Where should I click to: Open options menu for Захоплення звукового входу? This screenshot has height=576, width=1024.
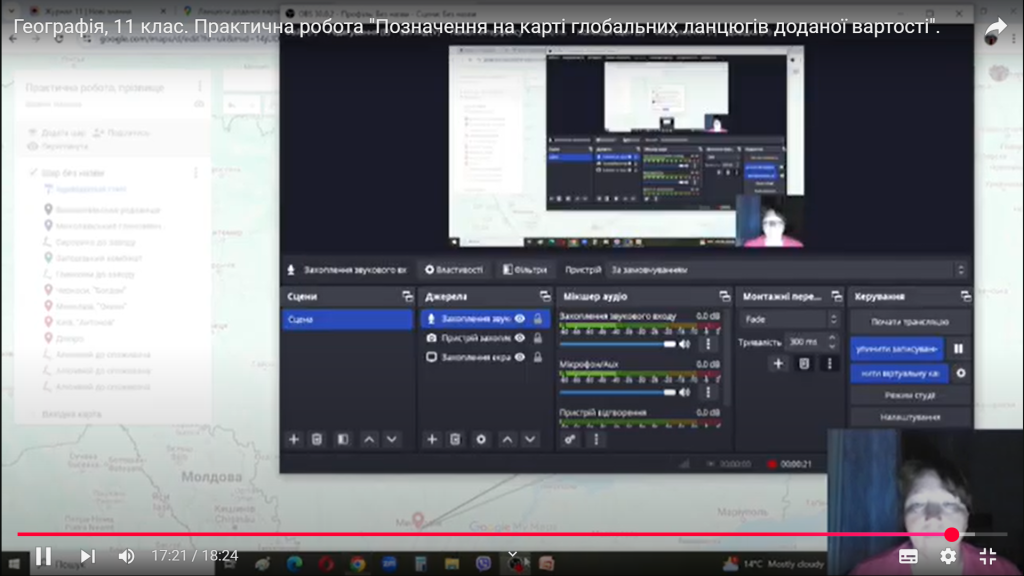tap(708, 344)
